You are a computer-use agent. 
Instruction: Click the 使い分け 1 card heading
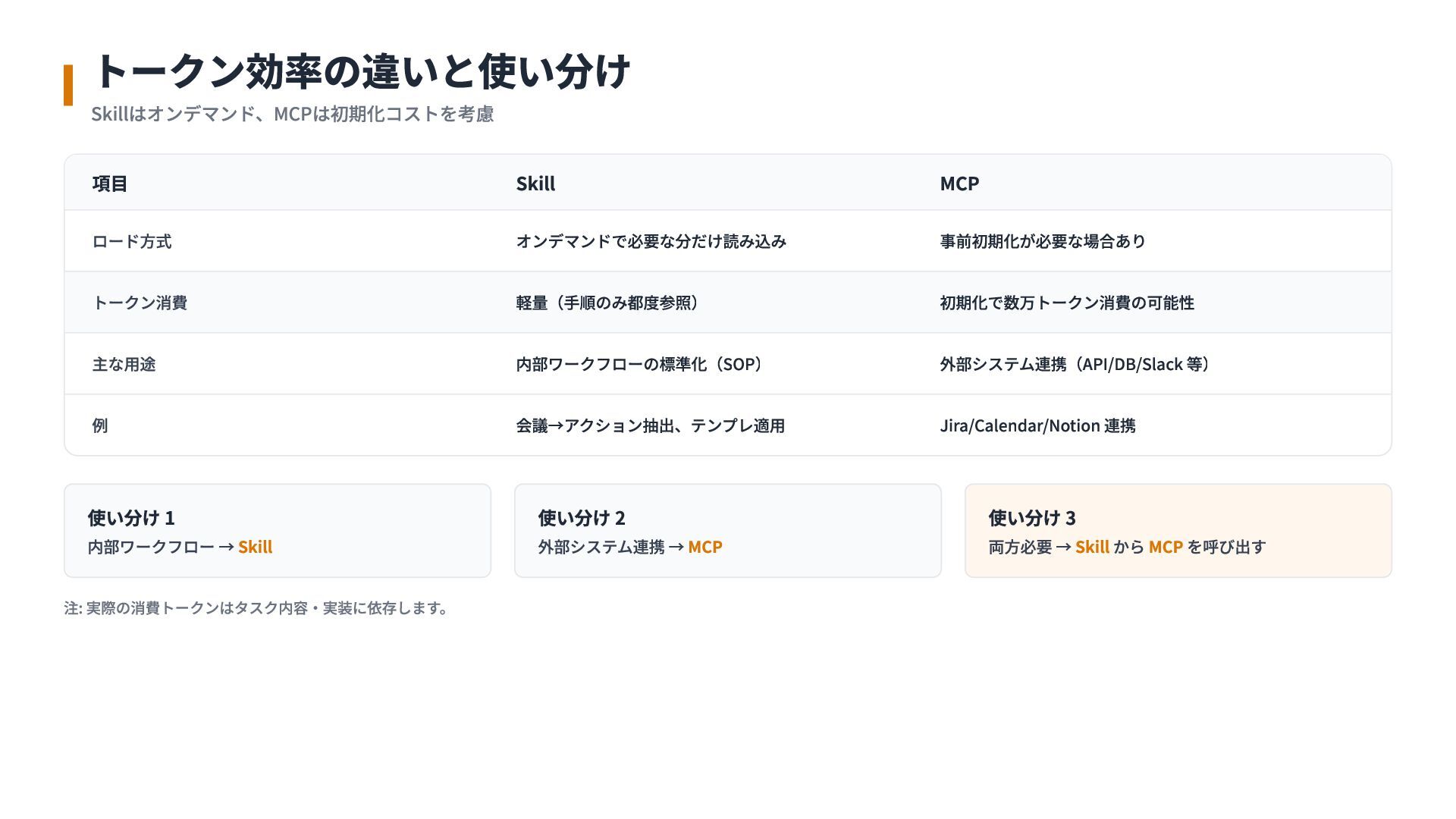click(x=131, y=518)
